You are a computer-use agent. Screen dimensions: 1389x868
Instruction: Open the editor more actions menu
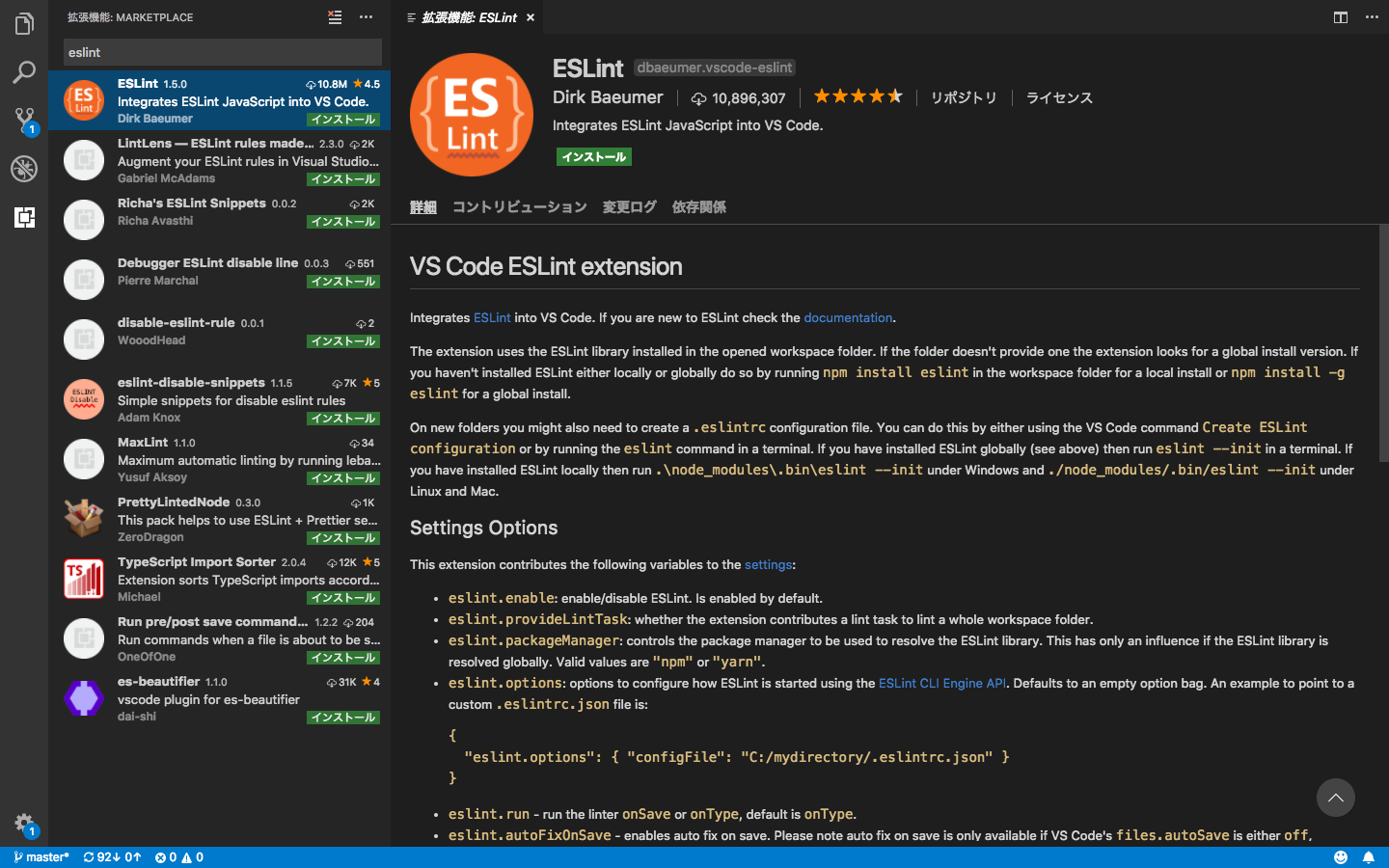point(1373,17)
